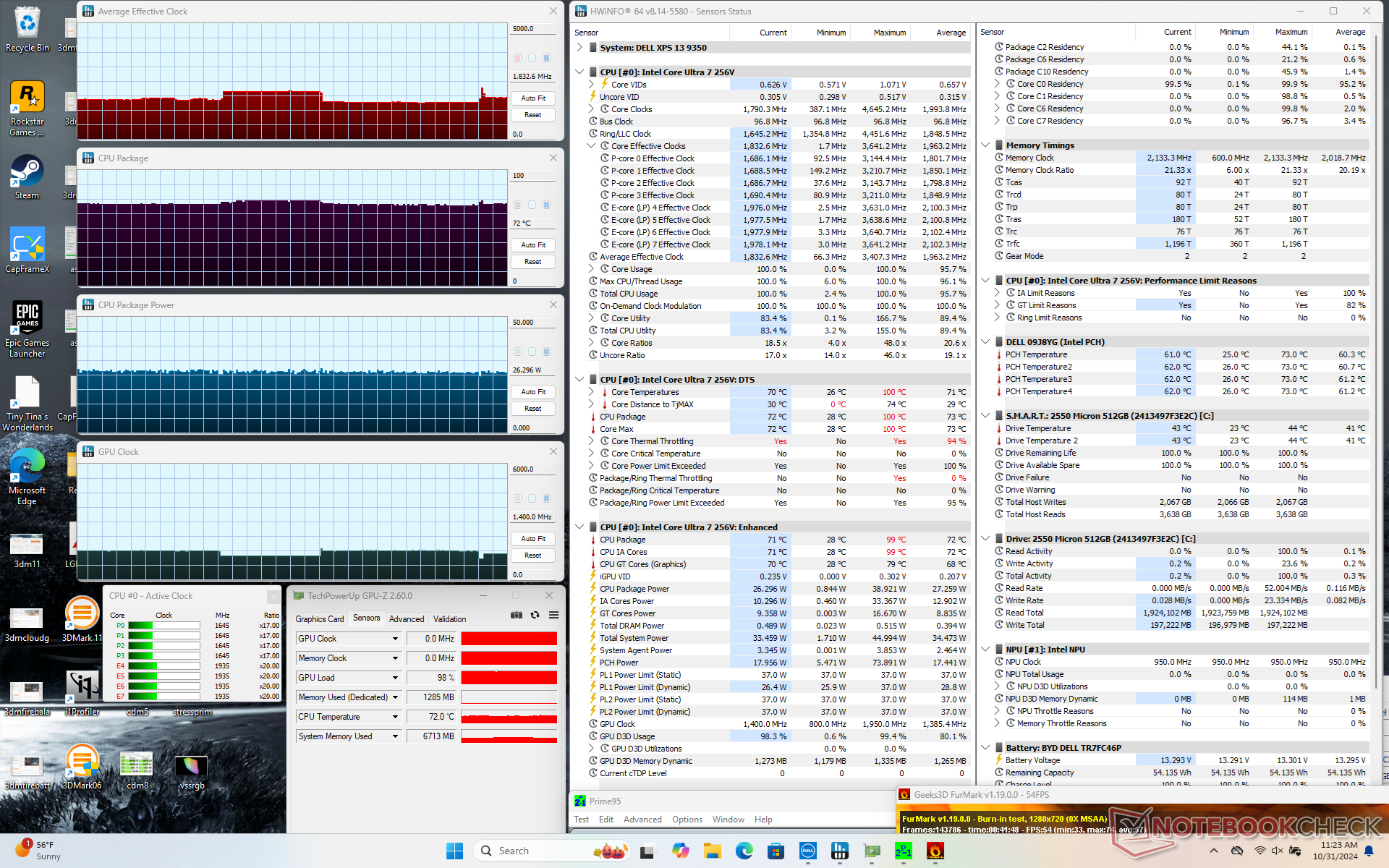Select the 3DMark06 desktop shortcut

coord(82,766)
